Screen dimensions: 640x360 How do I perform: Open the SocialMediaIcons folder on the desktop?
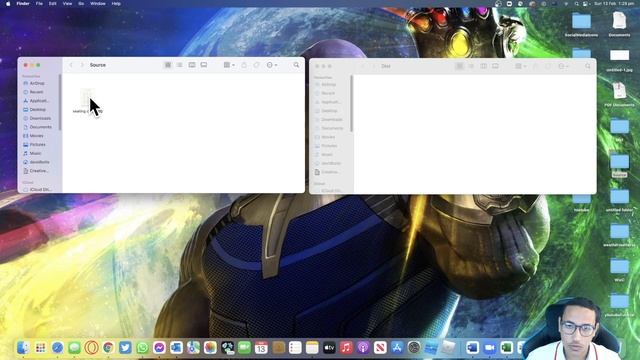pyautogui.click(x=581, y=24)
